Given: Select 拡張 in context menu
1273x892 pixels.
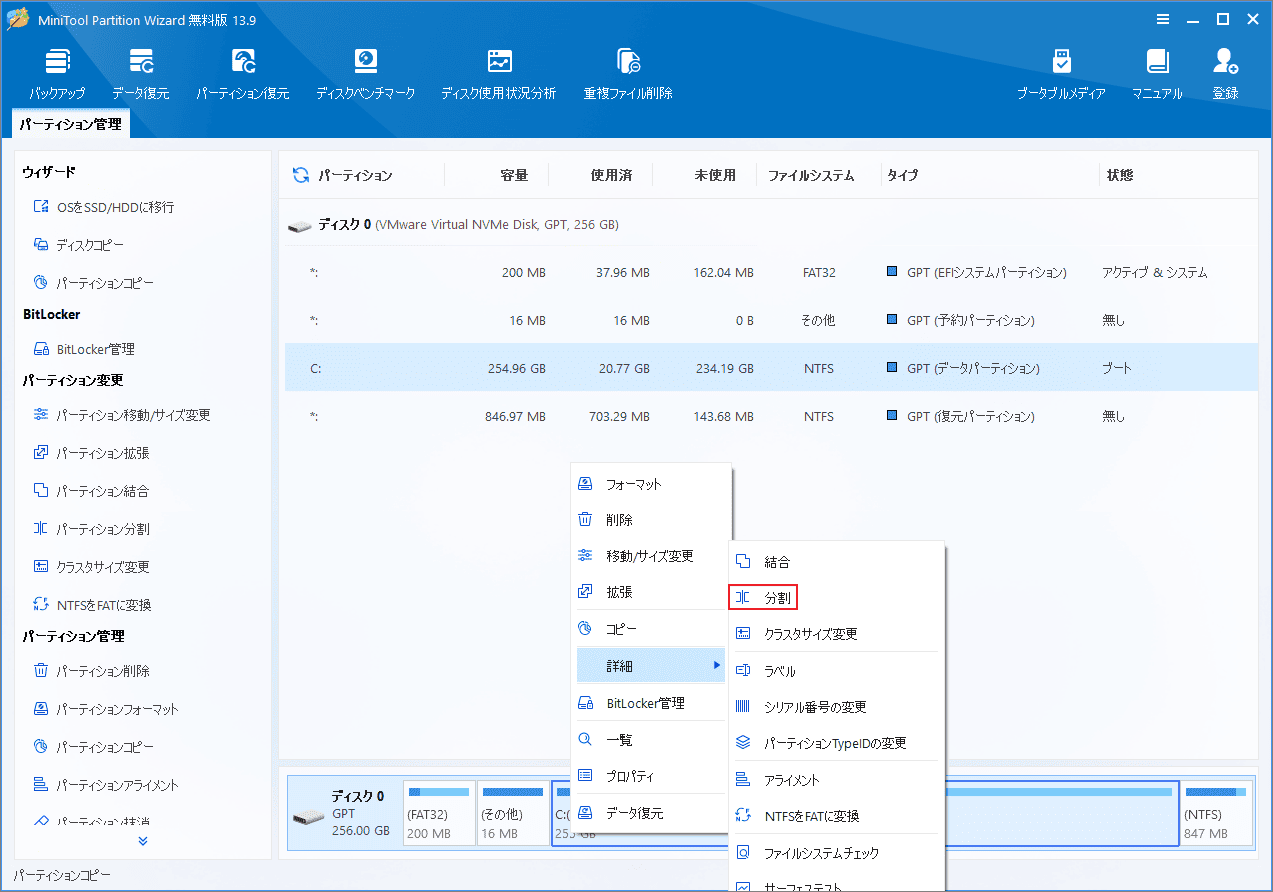Looking at the screenshot, I should (x=651, y=592).
